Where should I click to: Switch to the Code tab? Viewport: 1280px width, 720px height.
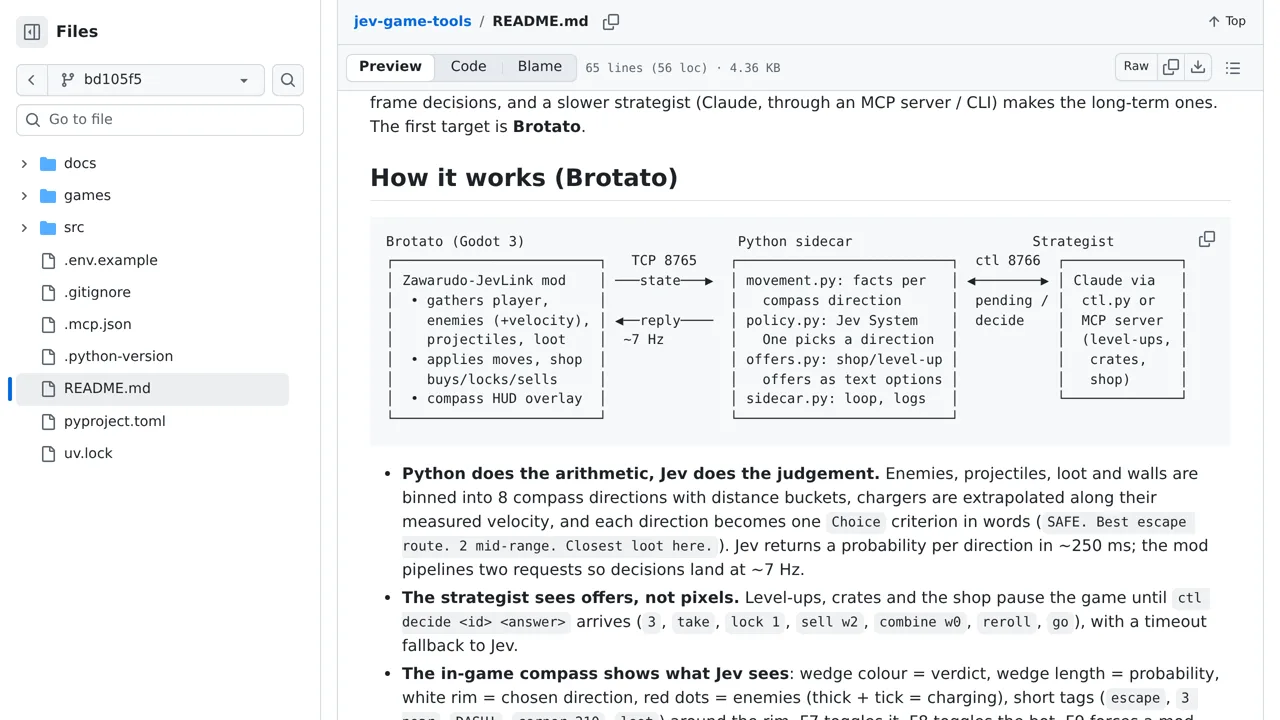pos(468,67)
